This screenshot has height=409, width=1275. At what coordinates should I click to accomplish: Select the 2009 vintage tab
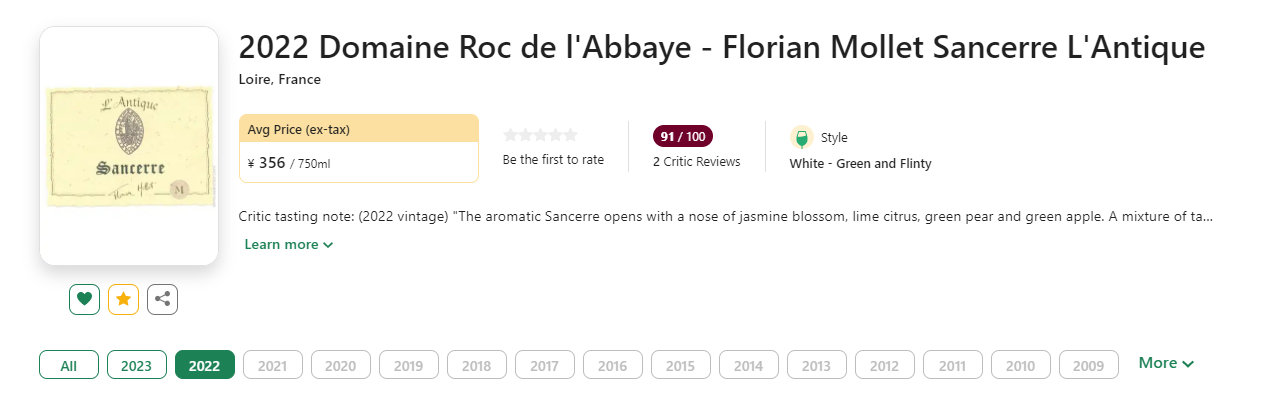[x=1088, y=365]
